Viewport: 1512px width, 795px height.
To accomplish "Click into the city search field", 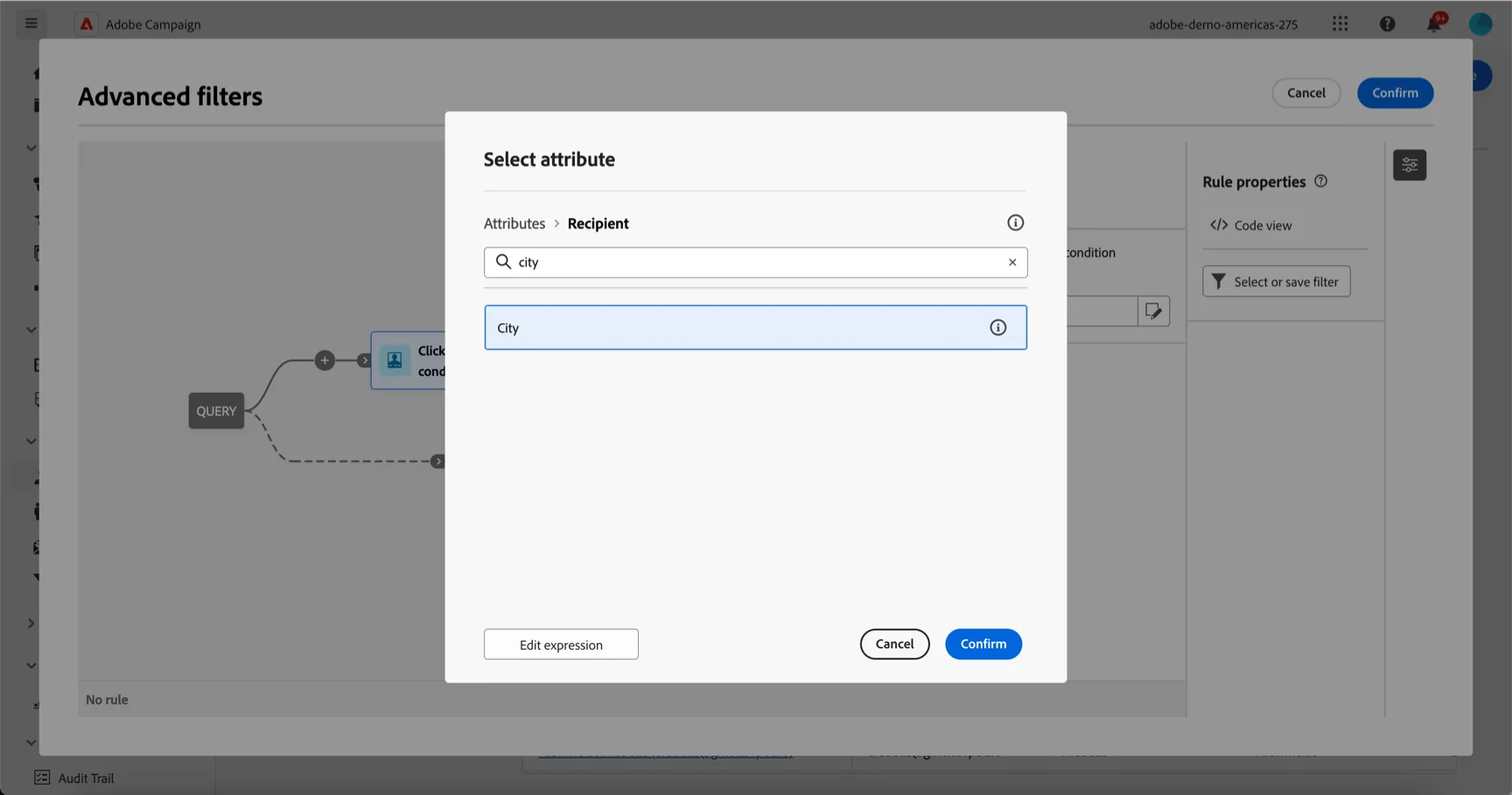I will point(755,262).
